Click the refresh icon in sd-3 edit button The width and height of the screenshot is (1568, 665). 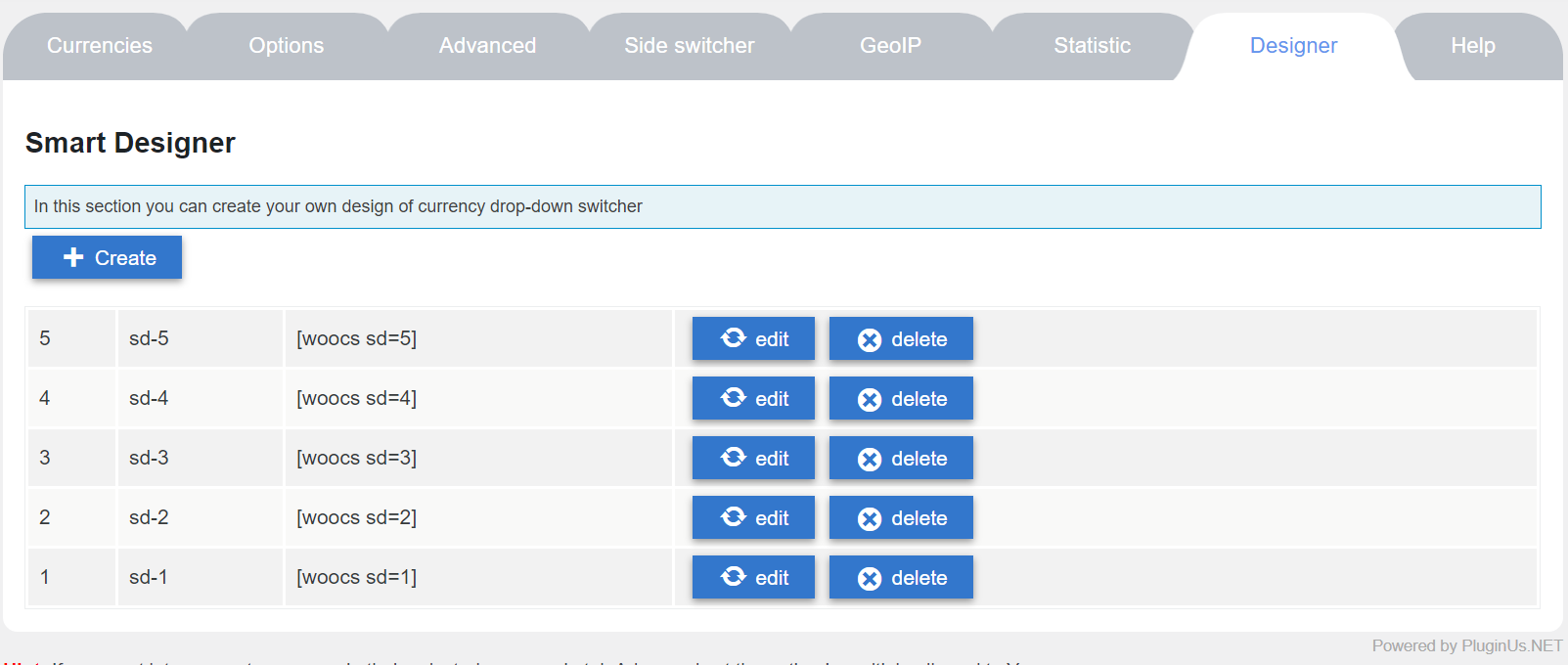coord(734,457)
